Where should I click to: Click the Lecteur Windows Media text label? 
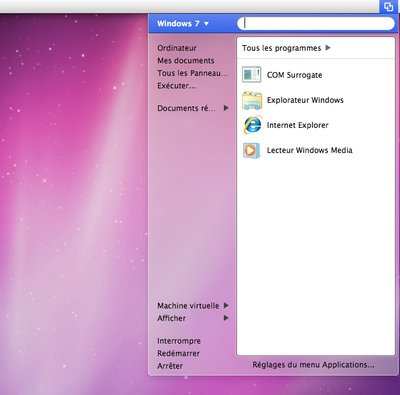309,150
